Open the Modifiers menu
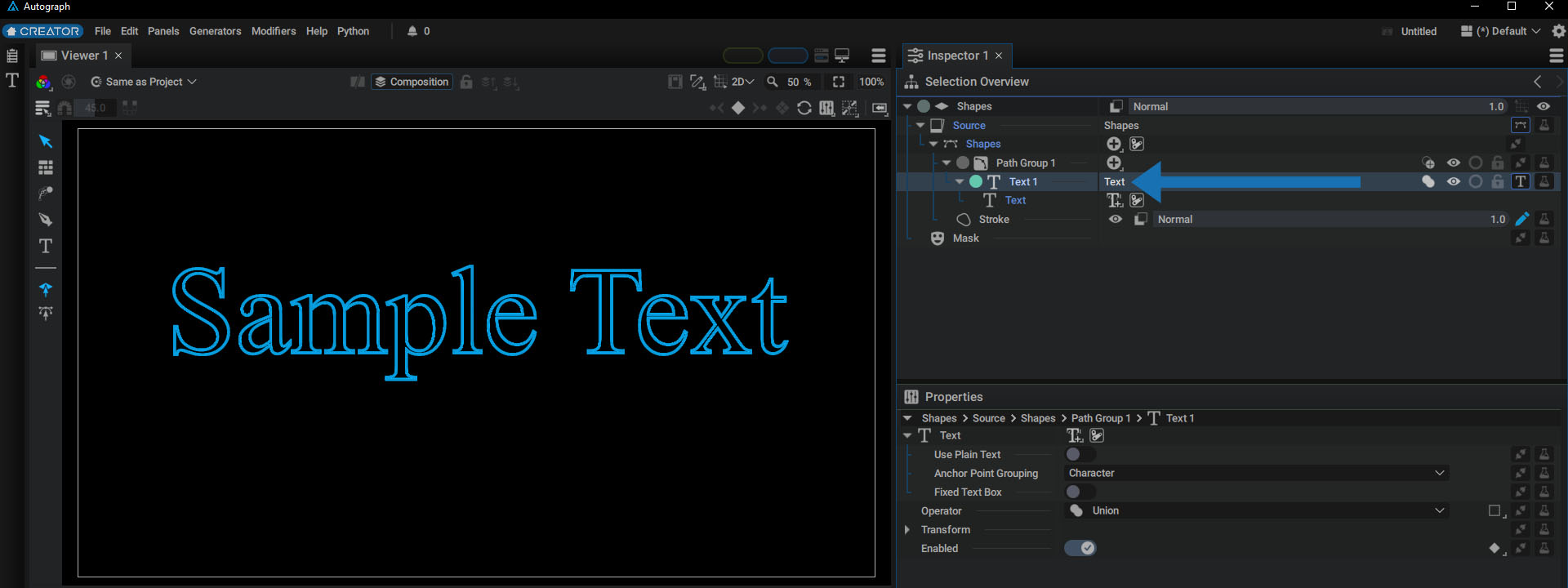The image size is (1568, 588). 274,31
